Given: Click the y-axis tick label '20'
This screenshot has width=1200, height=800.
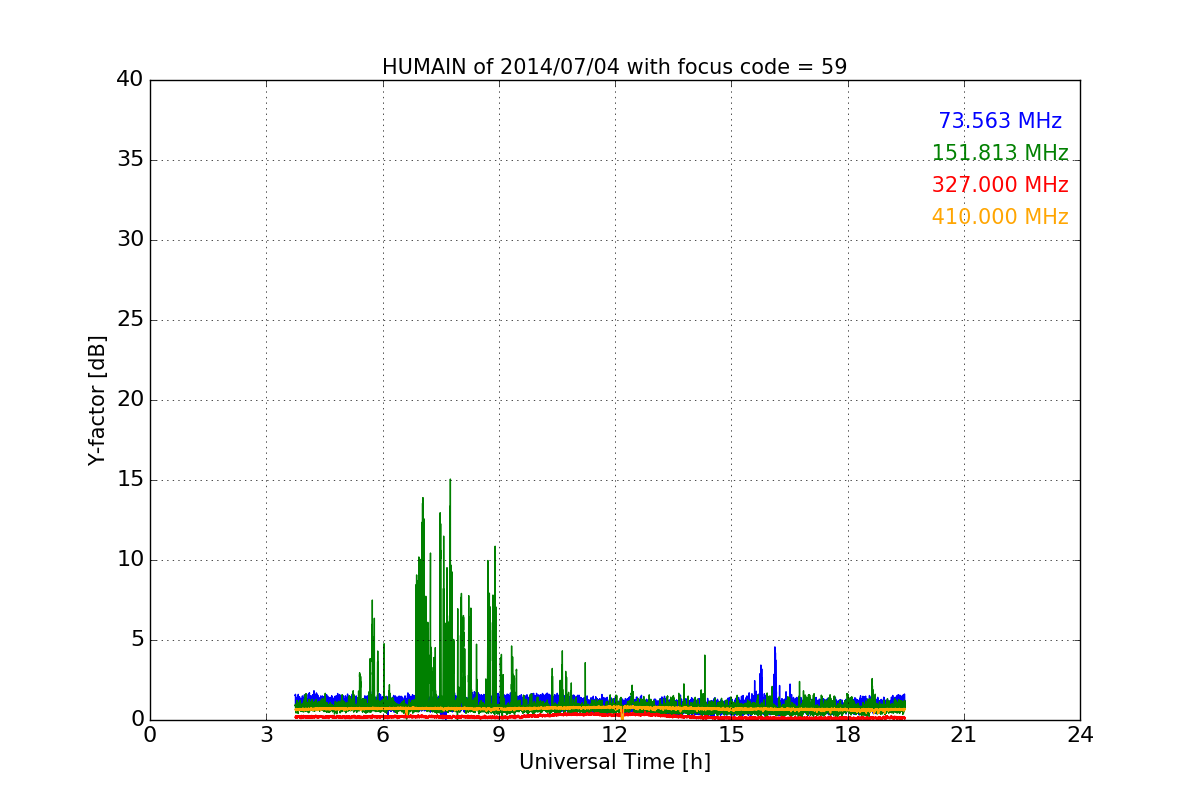Looking at the screenshot, I should 130,400.
